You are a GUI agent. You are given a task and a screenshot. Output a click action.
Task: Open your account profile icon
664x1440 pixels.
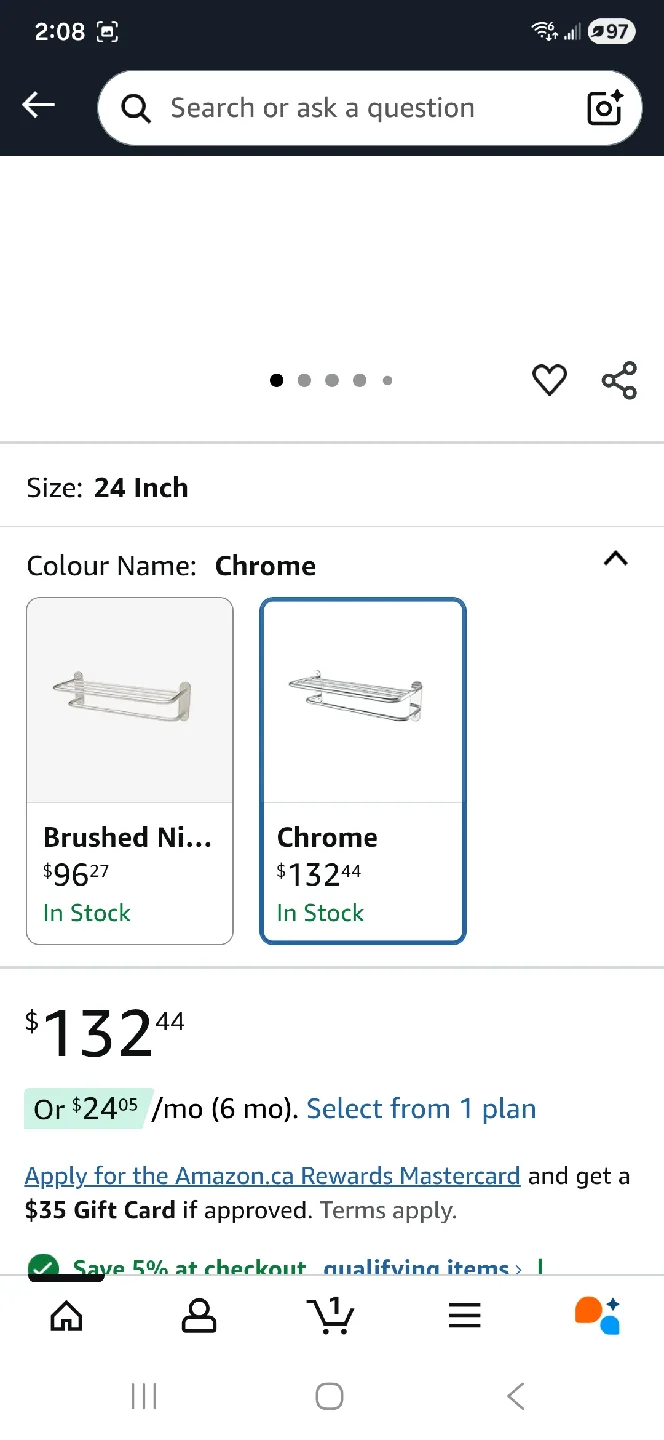click(199, 1315)
